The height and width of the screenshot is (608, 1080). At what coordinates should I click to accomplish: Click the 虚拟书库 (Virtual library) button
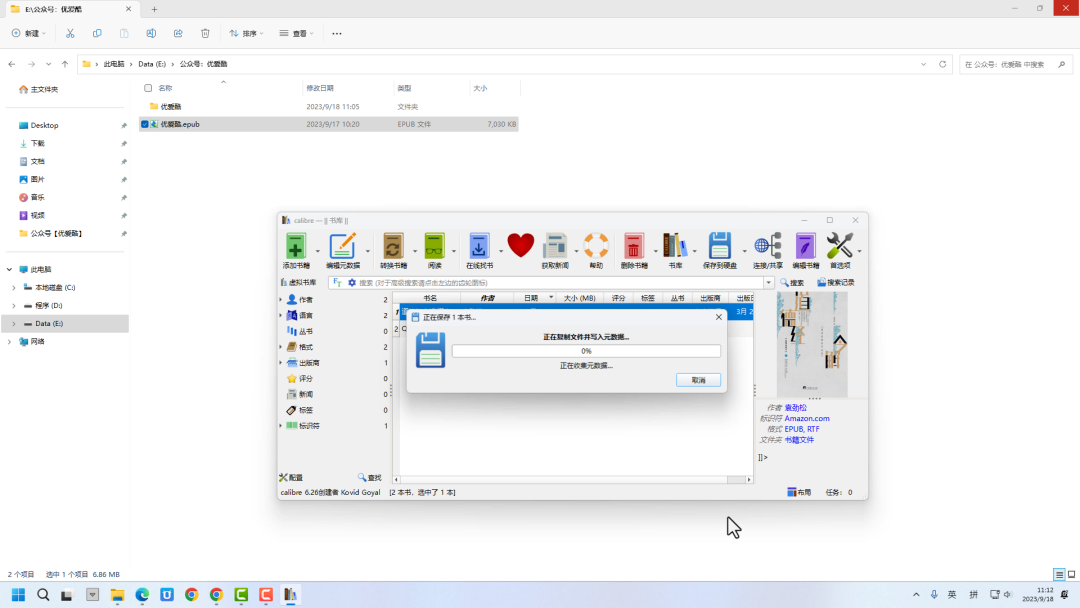[298, 282]
